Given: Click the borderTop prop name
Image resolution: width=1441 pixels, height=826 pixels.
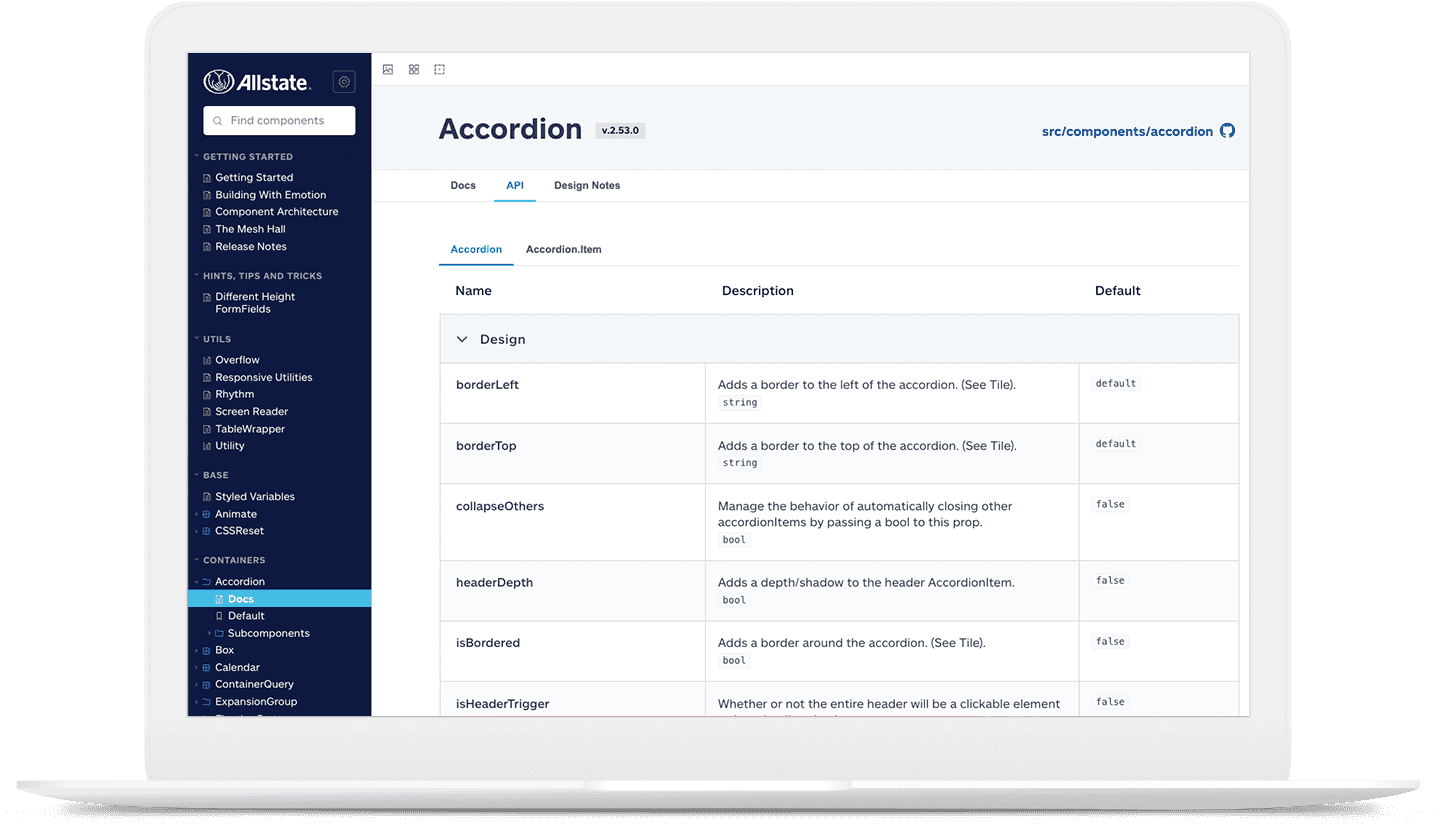Looking at the screenshot, I should click(x=486, y=446).
